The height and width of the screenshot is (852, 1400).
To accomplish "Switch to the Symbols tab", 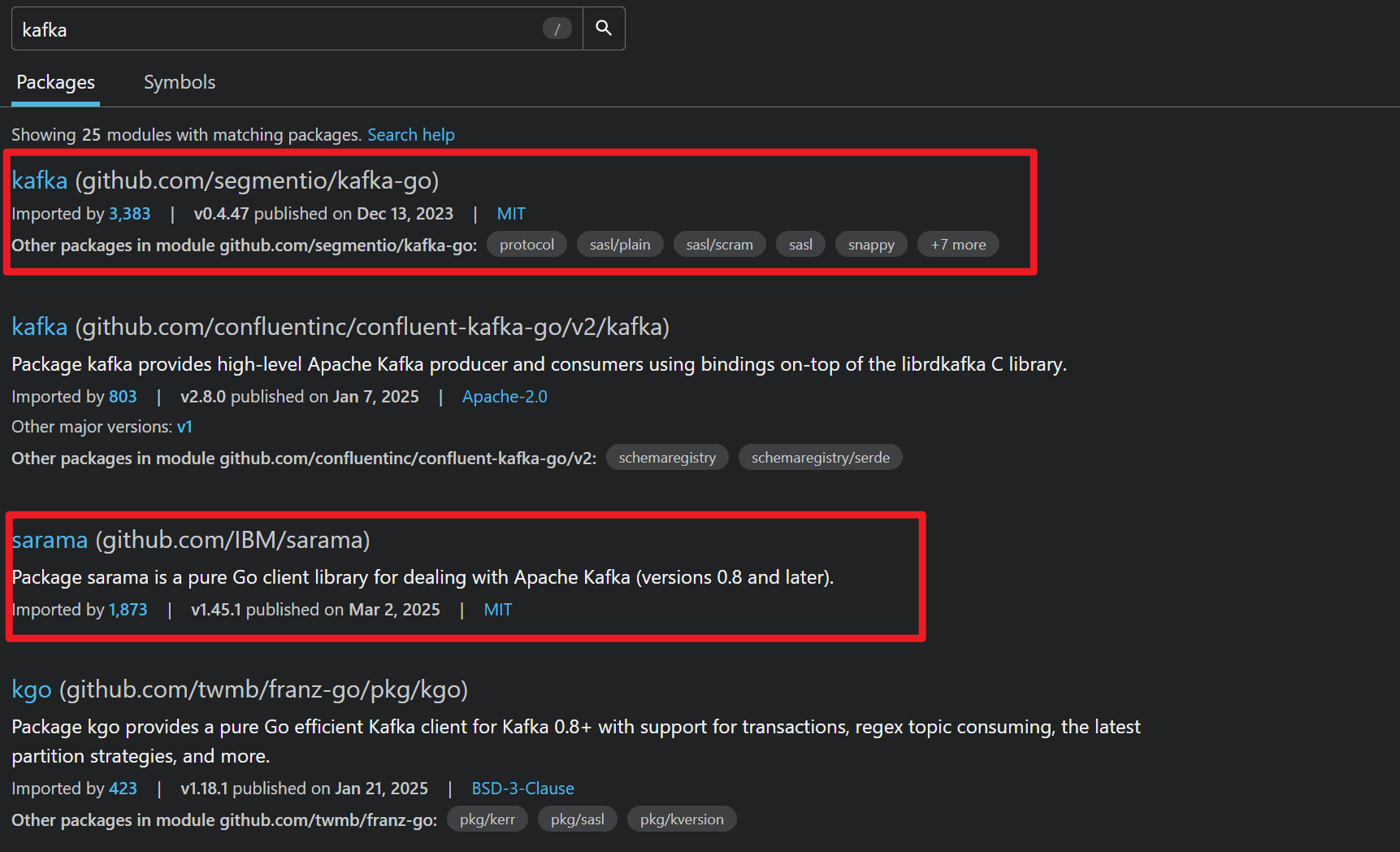I will pos(180,82).
